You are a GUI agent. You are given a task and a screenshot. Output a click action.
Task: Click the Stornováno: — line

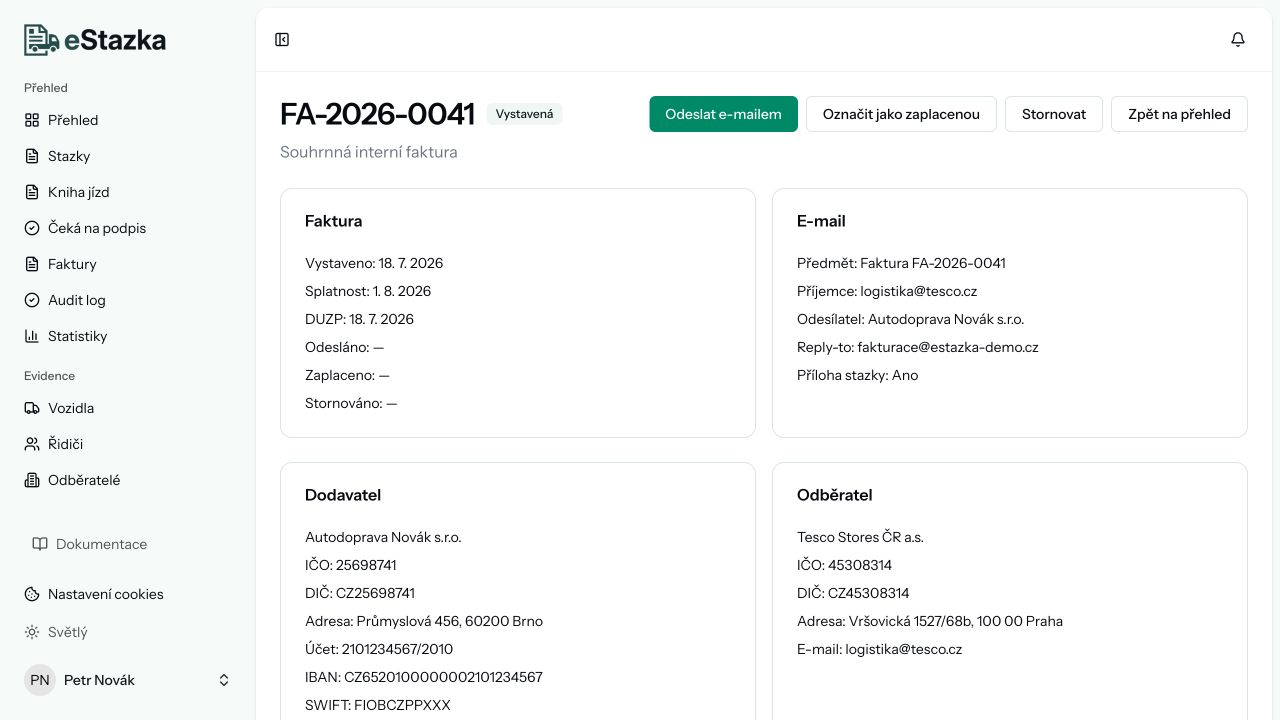(351, 403)
